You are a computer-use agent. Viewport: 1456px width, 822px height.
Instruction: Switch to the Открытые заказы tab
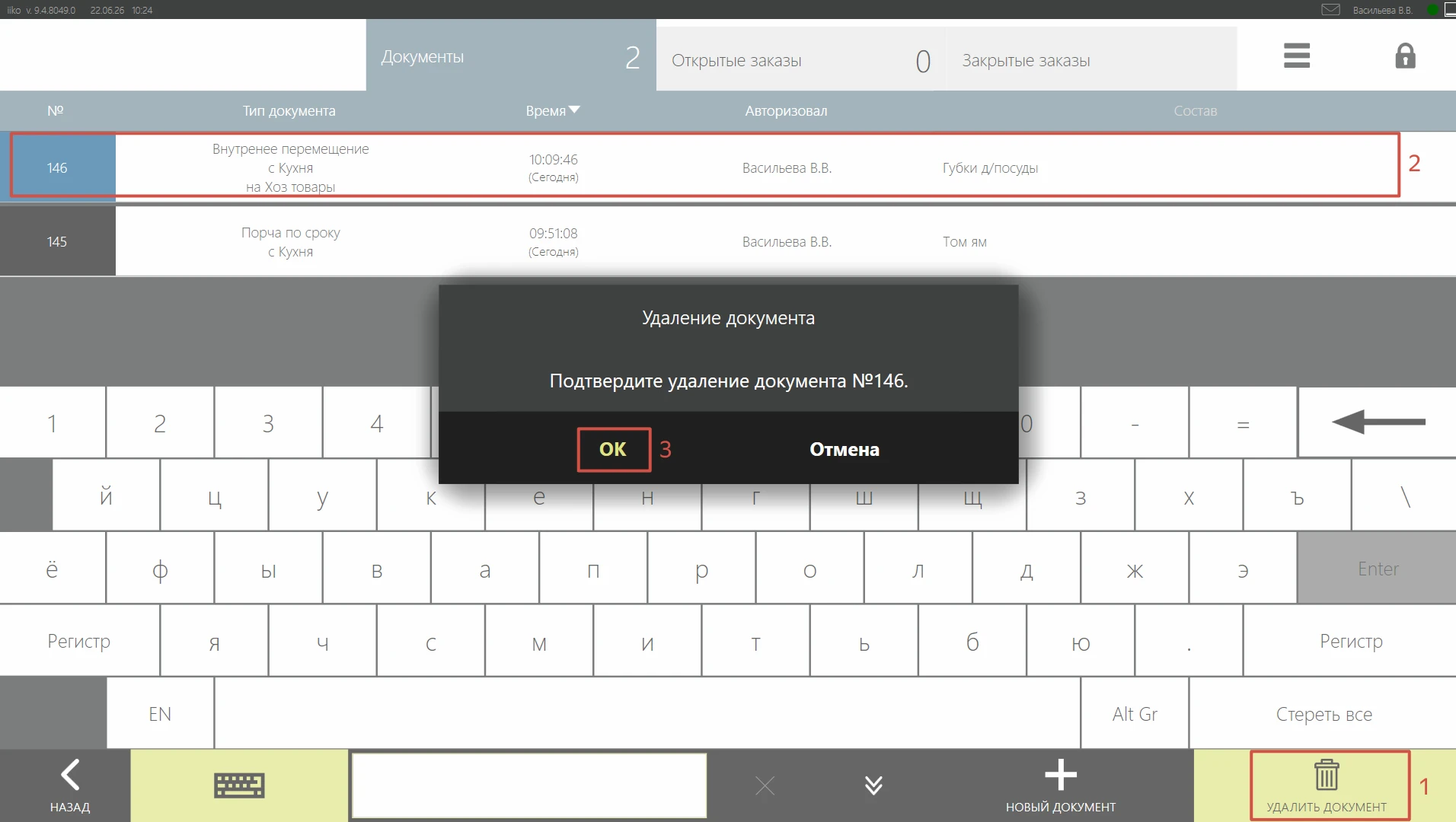point(800,59)
